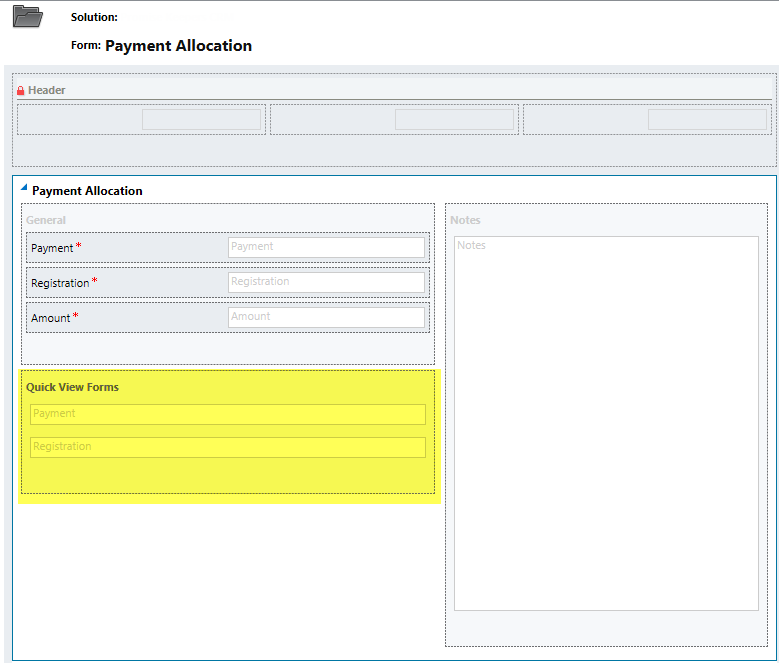Select the Registration input in General section
This screenshot has height=663, width=779.
326,282
